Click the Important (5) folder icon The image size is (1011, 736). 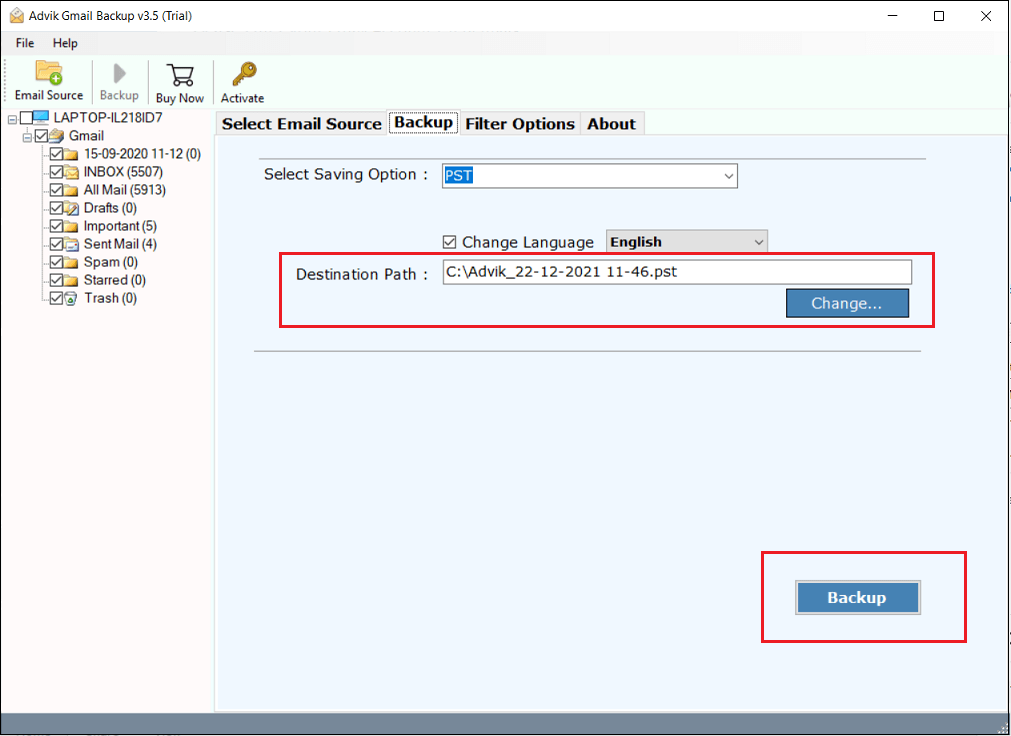pyautogui.click(x=72, y=226)
